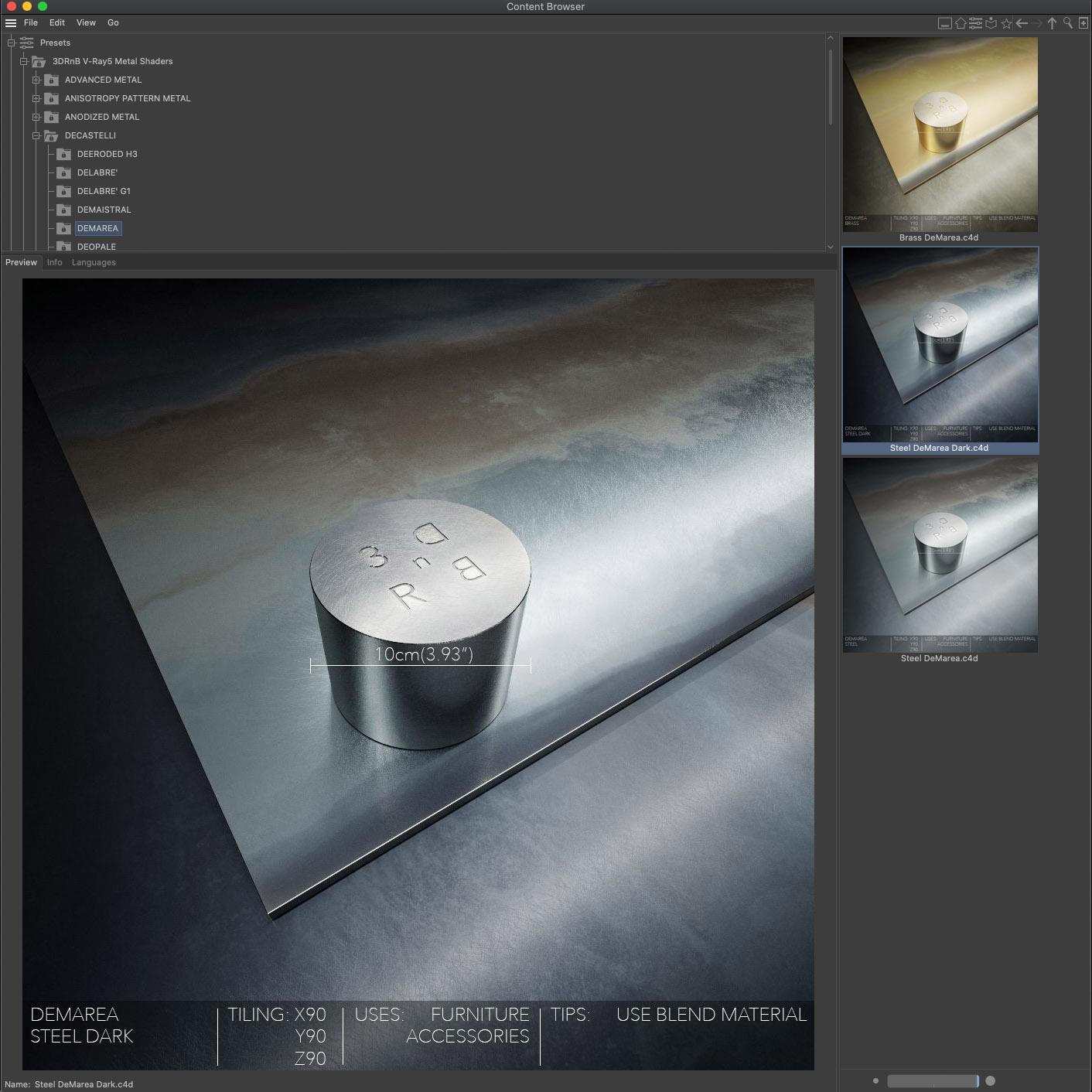Click the DELABRE' folder icon
This screenshot has width=1092, height=1092.
(63, 172)
